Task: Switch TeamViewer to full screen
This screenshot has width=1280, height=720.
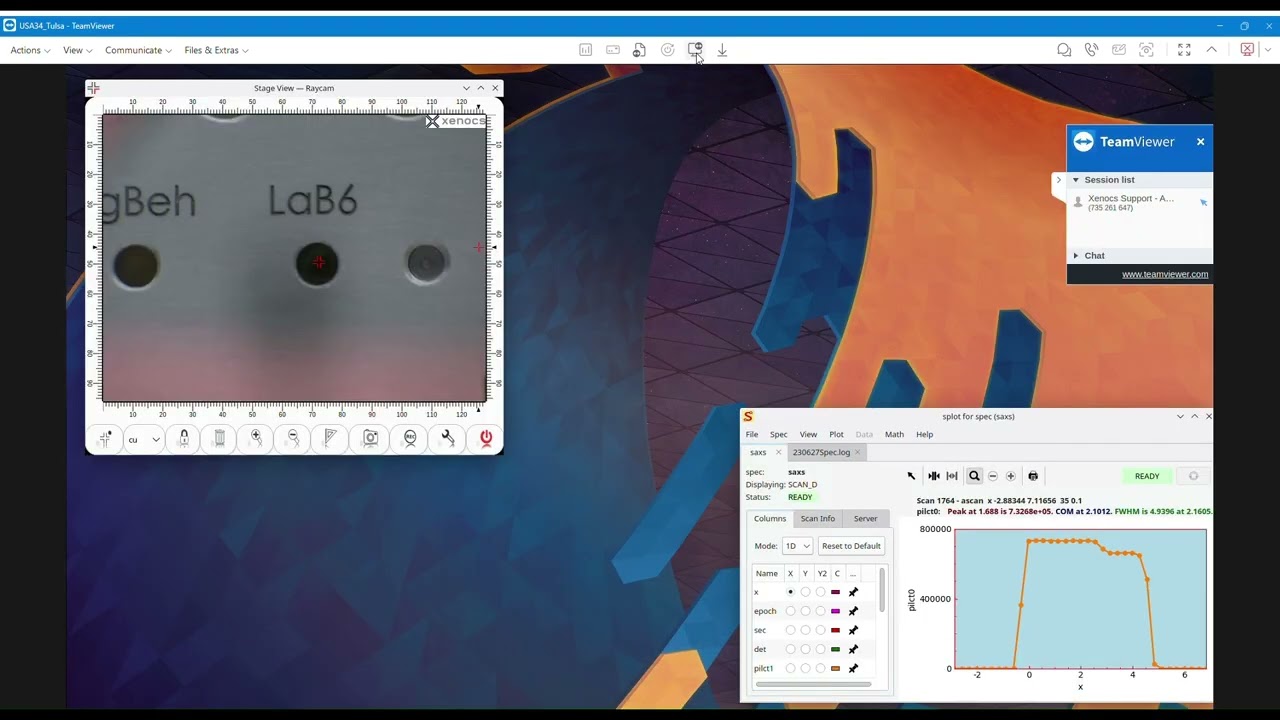Action: (1184, 50)
